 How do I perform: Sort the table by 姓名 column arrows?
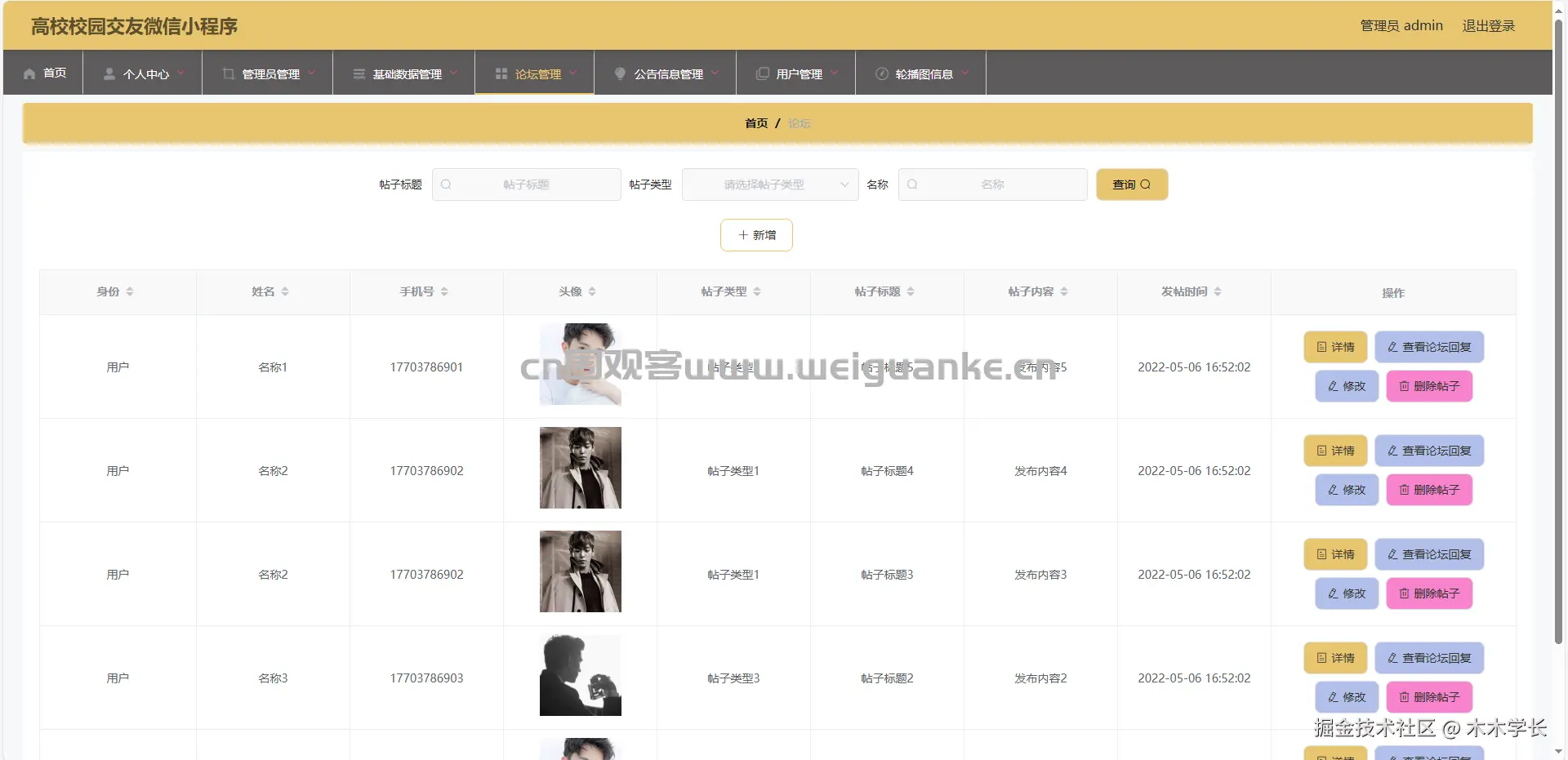point(285,291)
